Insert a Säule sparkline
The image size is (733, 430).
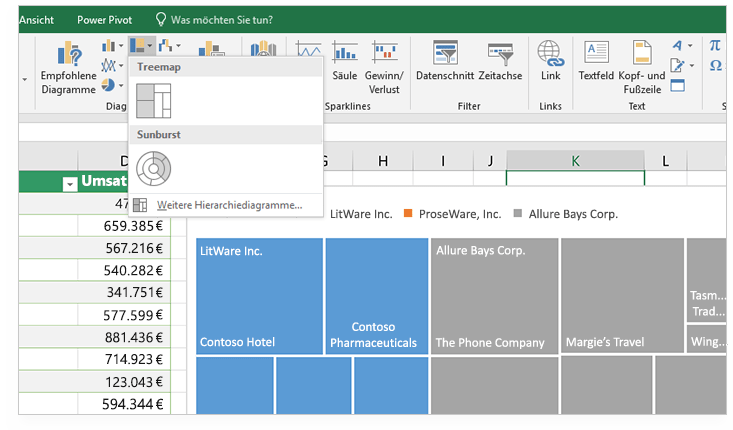[345, 61]
